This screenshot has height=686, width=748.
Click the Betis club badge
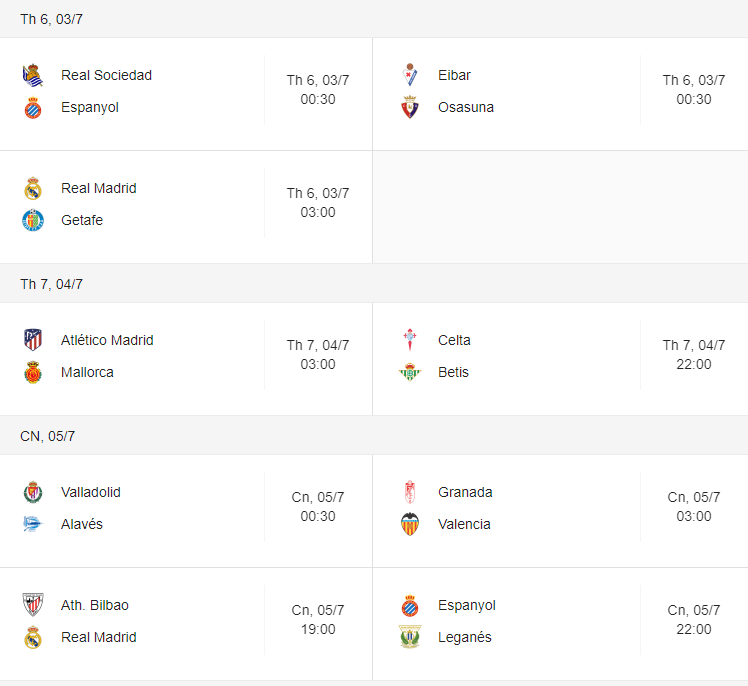coord(410,372)
